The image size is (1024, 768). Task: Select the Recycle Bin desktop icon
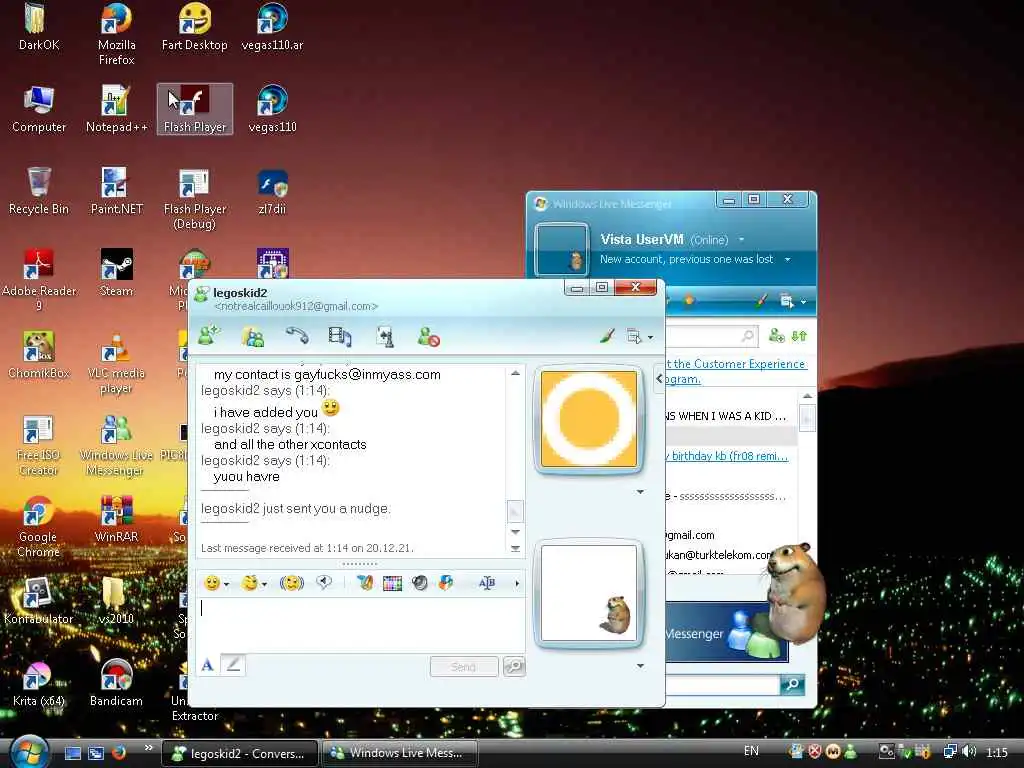click(x=39, y=191)
